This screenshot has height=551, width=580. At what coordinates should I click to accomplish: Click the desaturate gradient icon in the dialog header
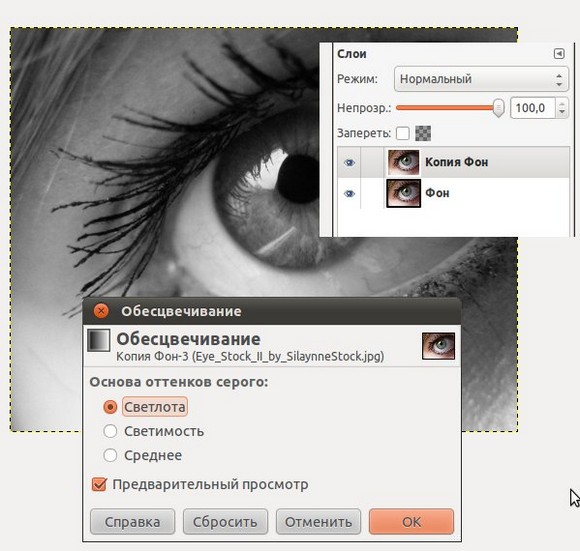click(x=99, y=340)
